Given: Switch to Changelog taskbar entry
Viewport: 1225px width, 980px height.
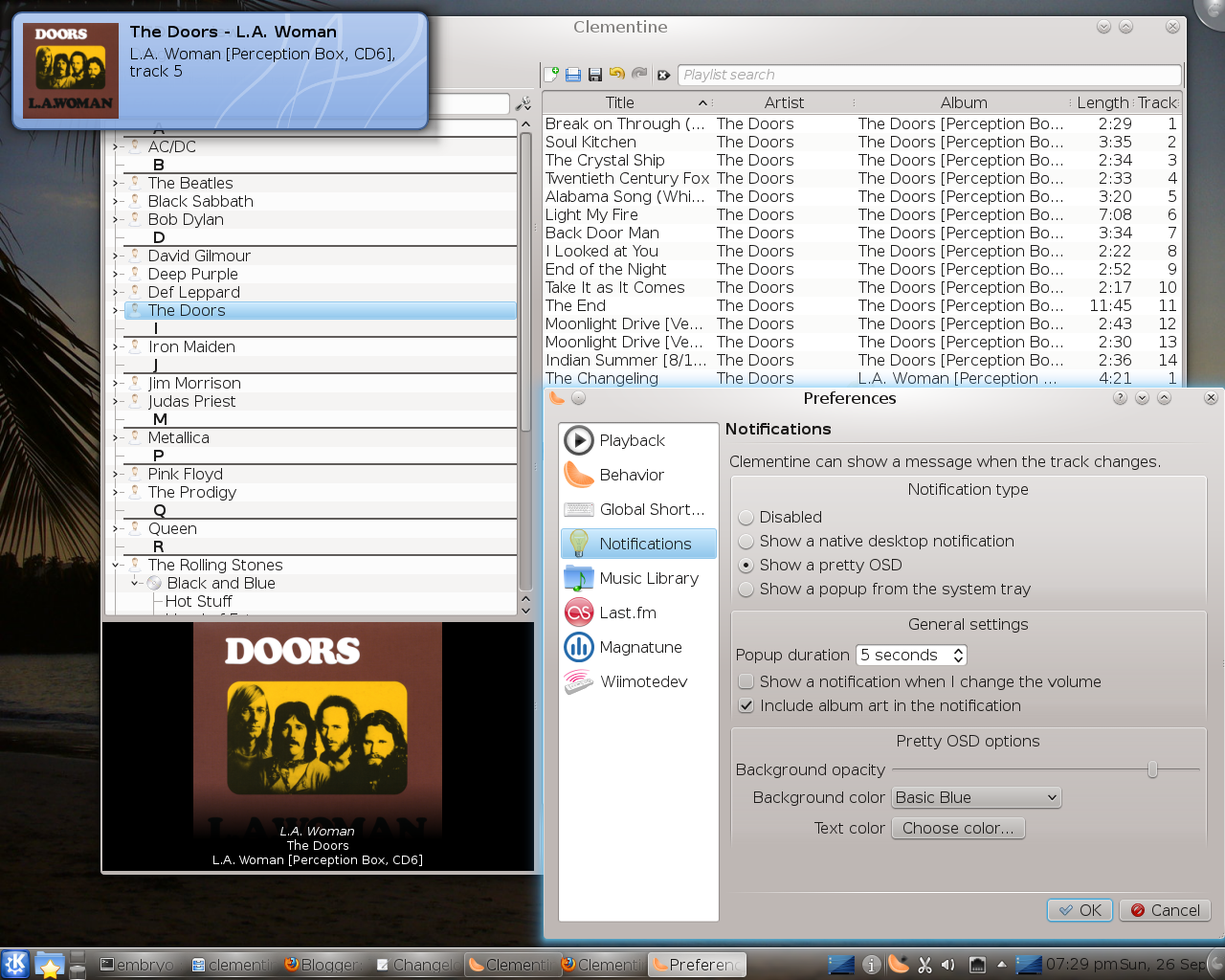Looking at the screenshot, I should tap(417, 965).
